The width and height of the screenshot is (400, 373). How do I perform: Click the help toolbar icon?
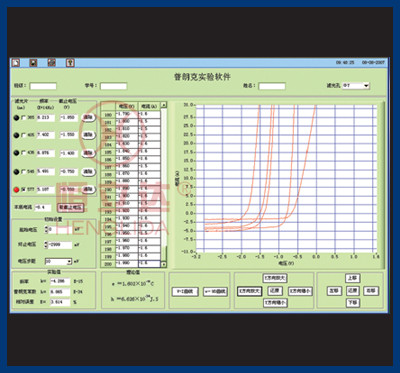(70, 62)
